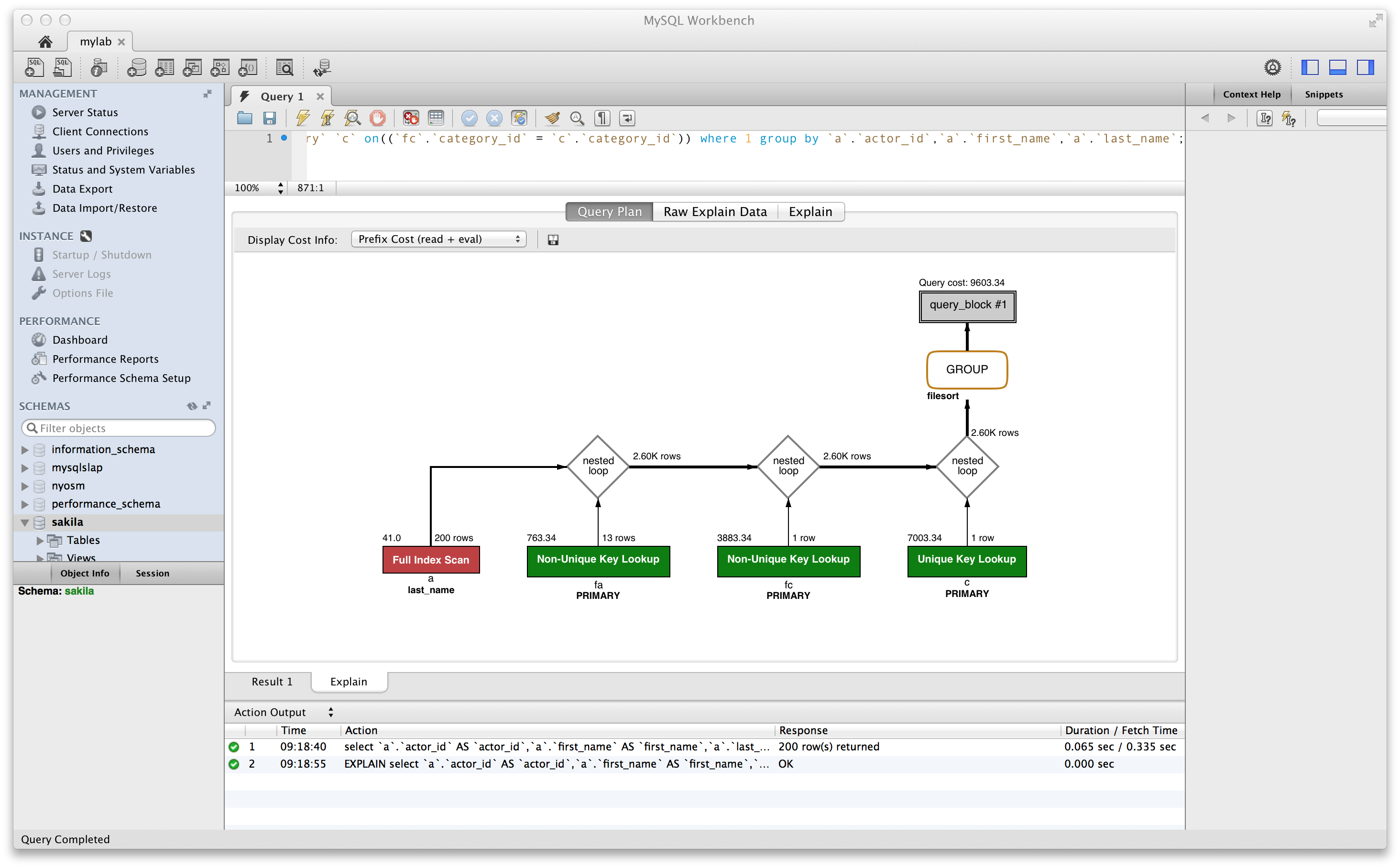Click the Search and replace magnifier icon
This screenshot has width=1400, height=868.
(576, 118)
